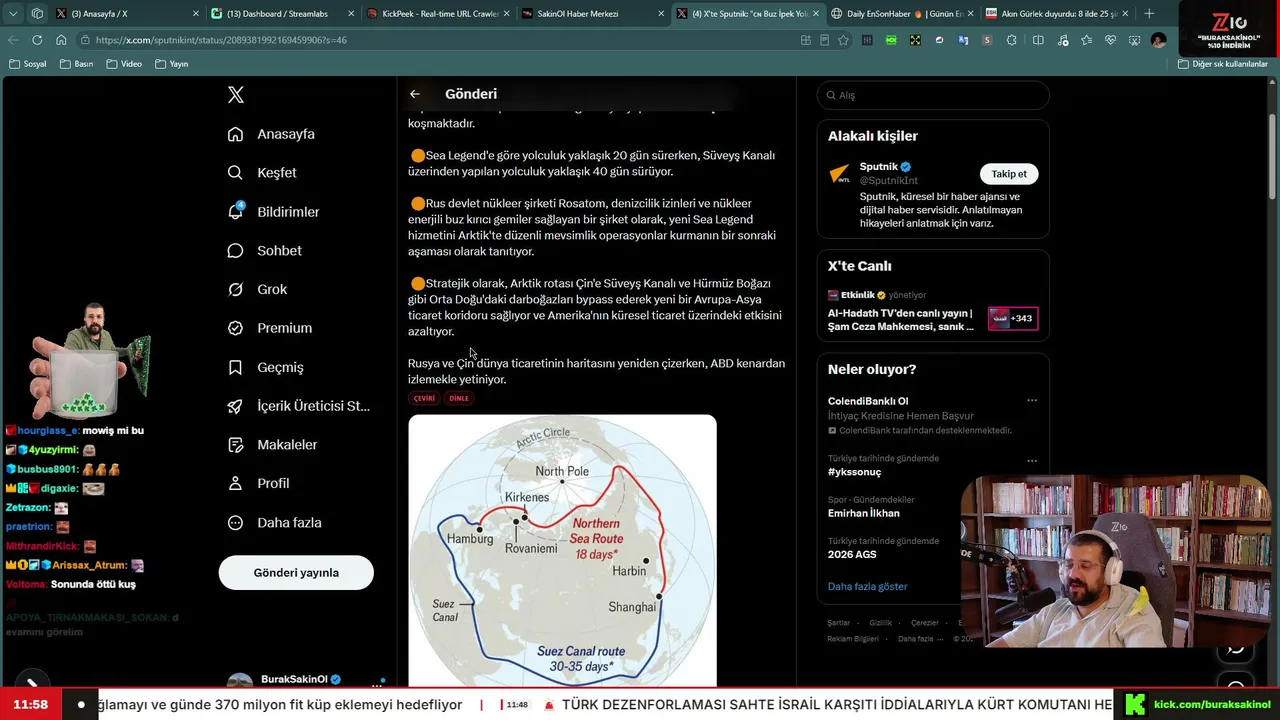The image size is (1280, 720).
Task: Open the Geçmiş bookmark icon
Action: (x=235, y=367)
